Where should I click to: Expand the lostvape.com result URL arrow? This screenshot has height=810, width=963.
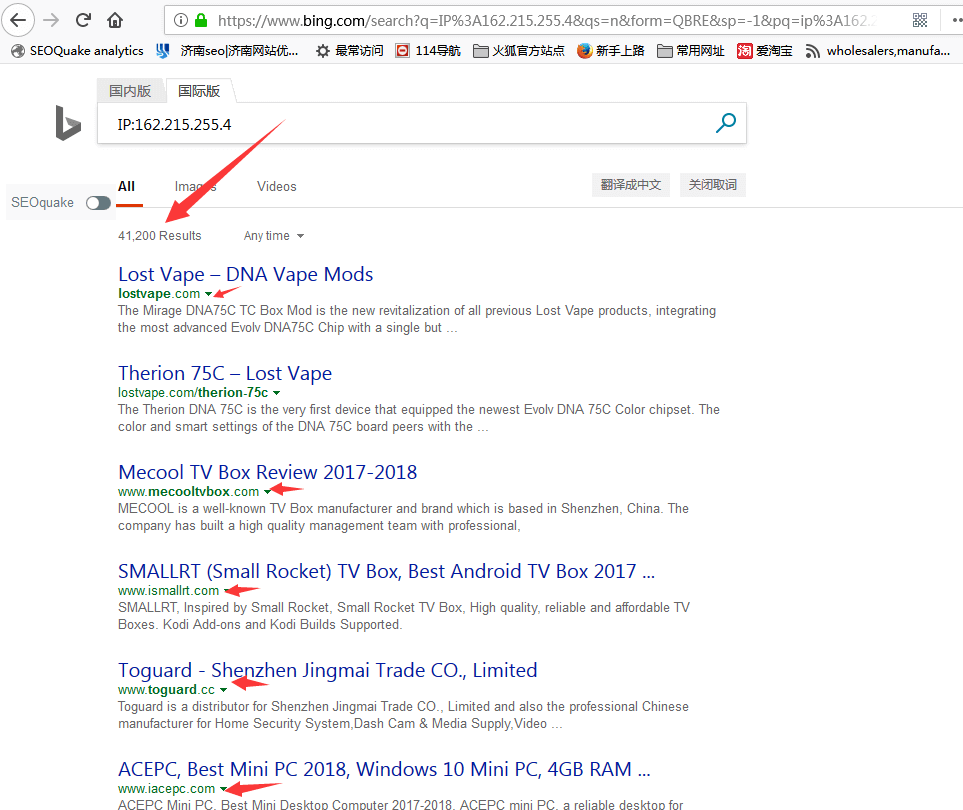coord(208,294)
